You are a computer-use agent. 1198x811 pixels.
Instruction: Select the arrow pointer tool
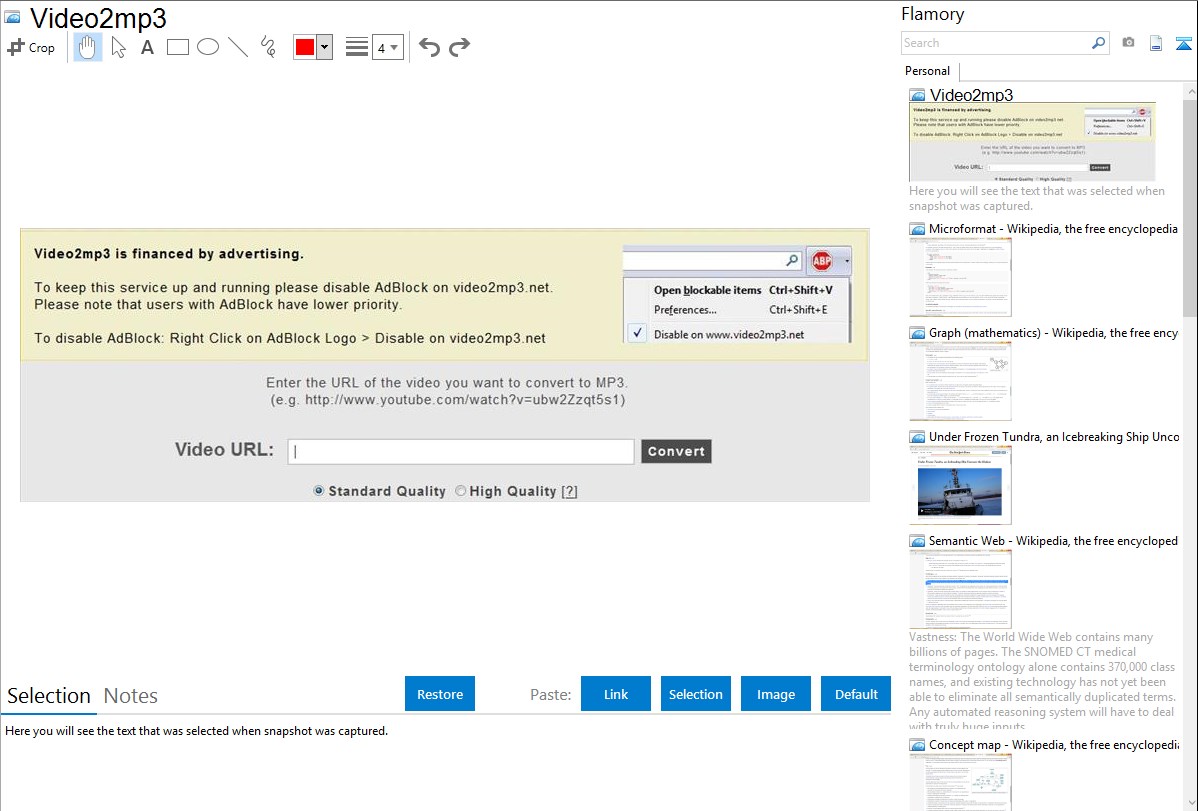coord(118,47)
